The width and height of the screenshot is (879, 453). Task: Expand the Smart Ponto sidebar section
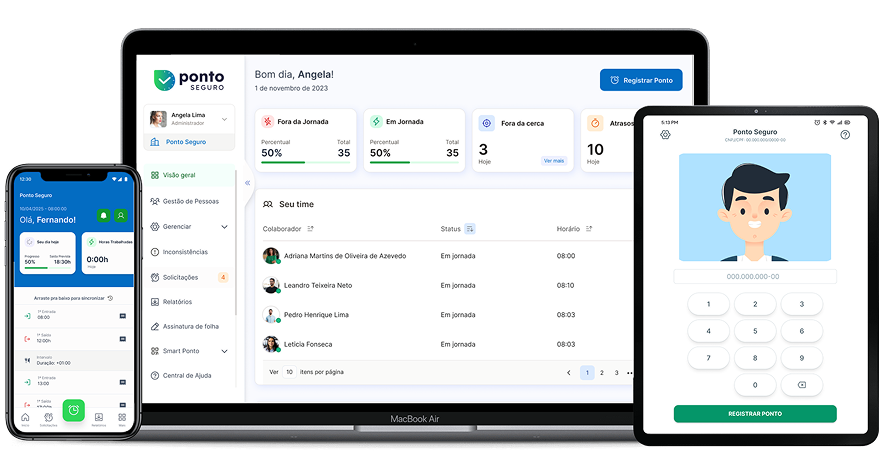[224, 351]
